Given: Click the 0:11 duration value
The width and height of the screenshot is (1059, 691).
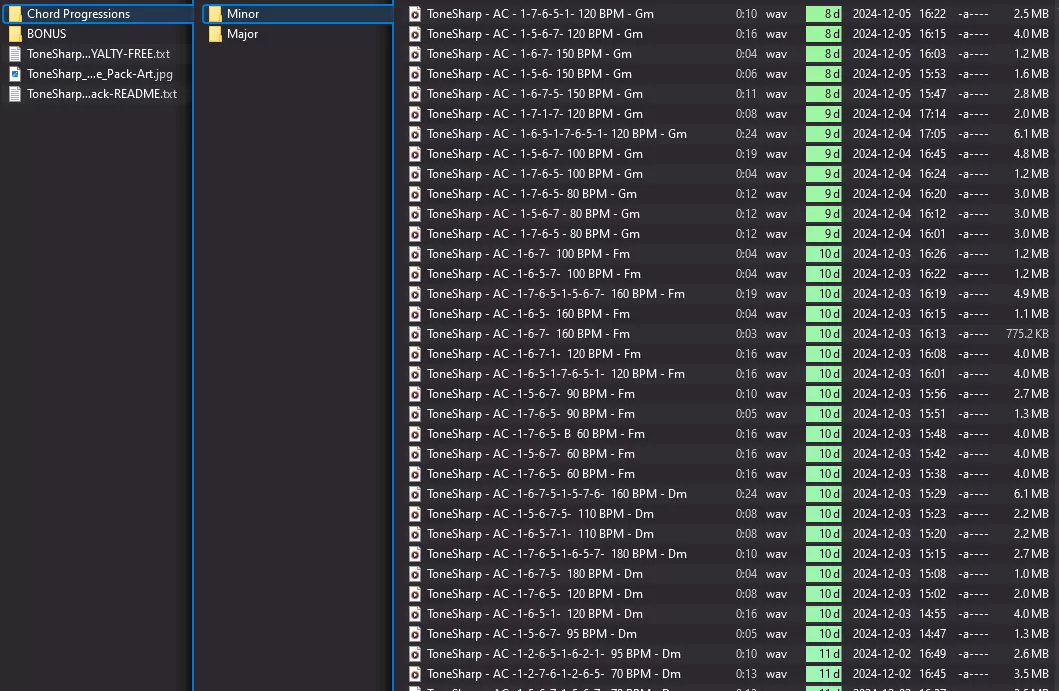Looking at the screenshot, I should point(746,94).
